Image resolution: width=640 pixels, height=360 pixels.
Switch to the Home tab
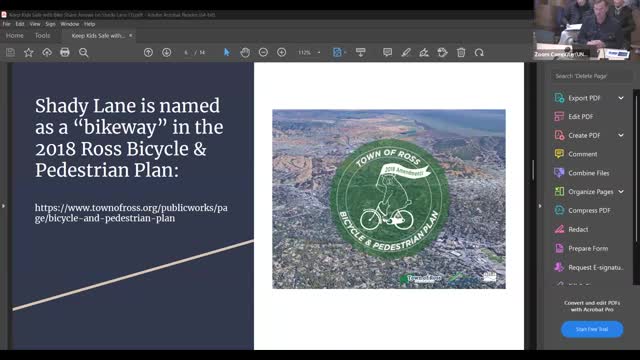coord(15,36)
